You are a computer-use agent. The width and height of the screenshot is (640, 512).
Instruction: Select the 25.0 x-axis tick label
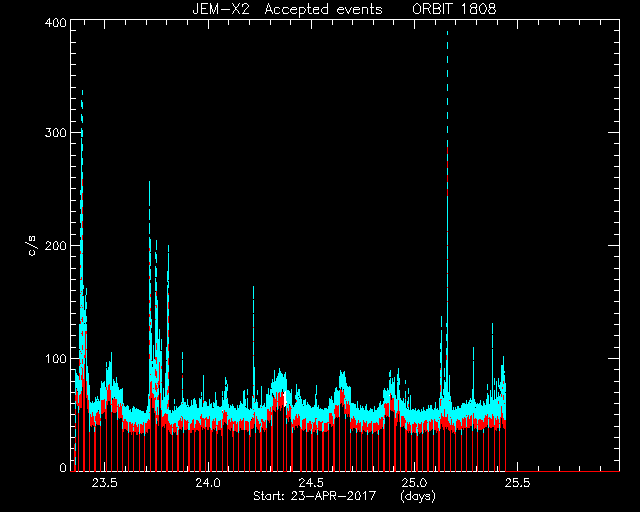coord(414,483)
